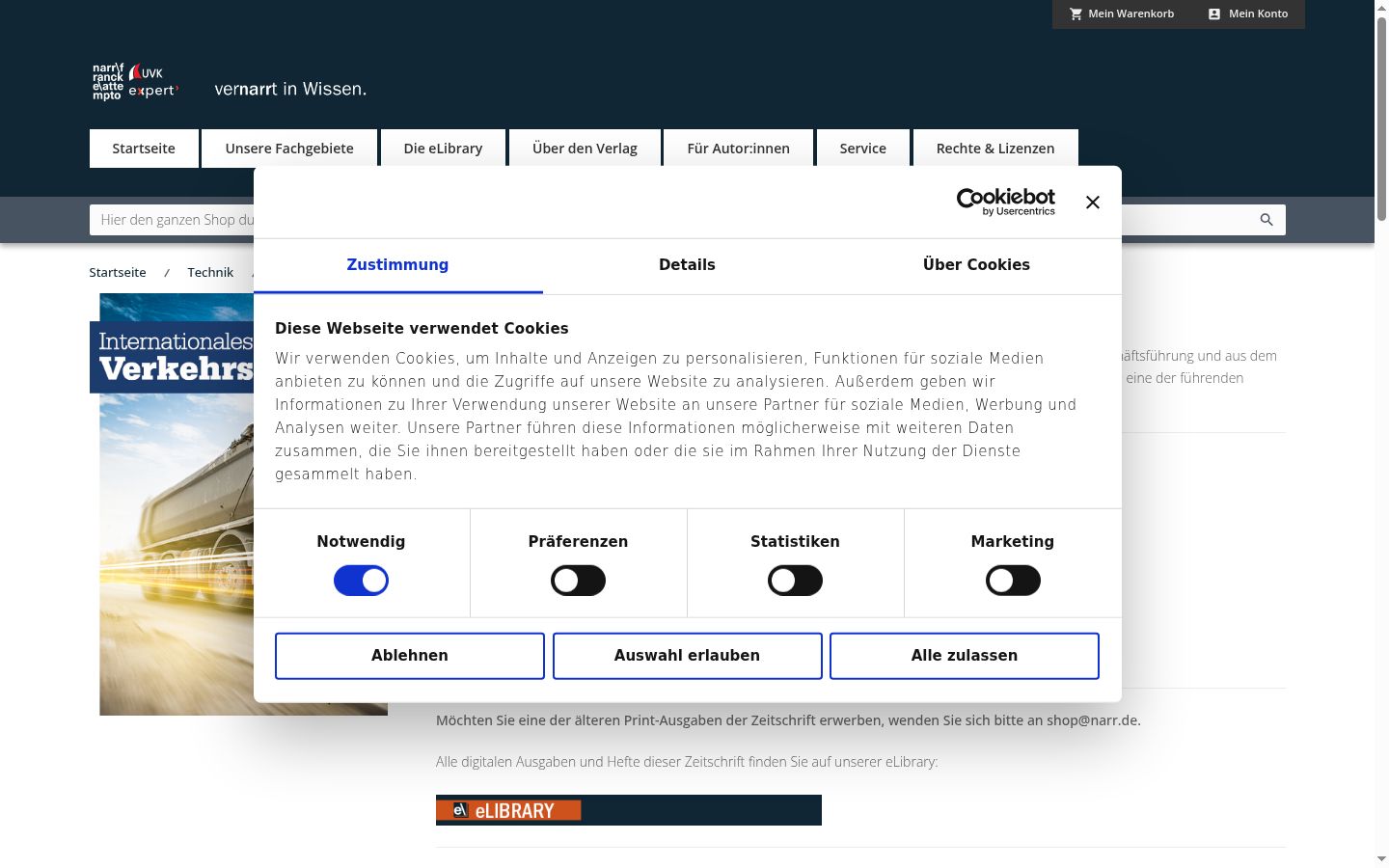Enable the Präferenzen cookie switch
Screen dimensions: 1389x868
tap(578, 581)
